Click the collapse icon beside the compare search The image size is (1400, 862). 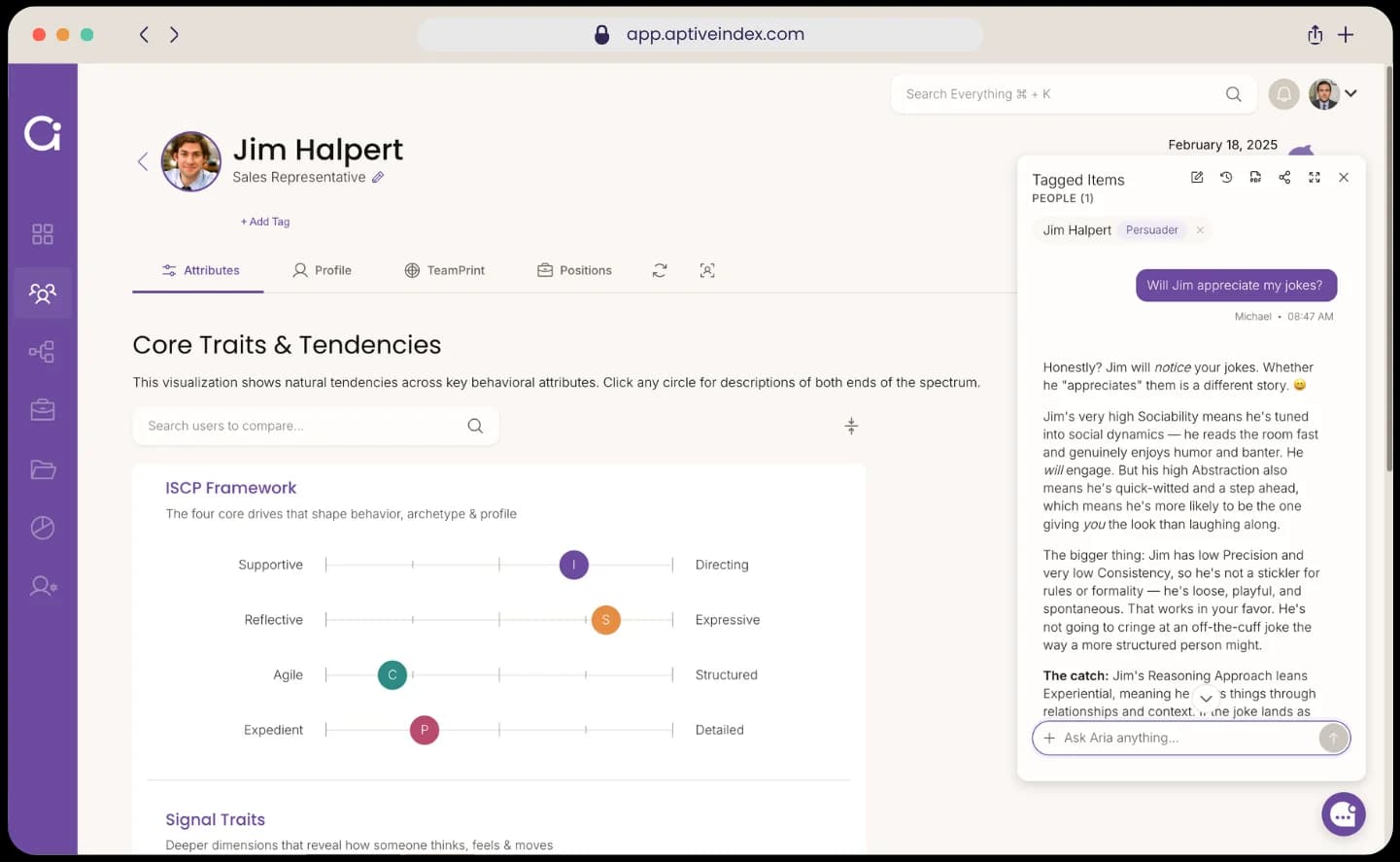point(851,426)
